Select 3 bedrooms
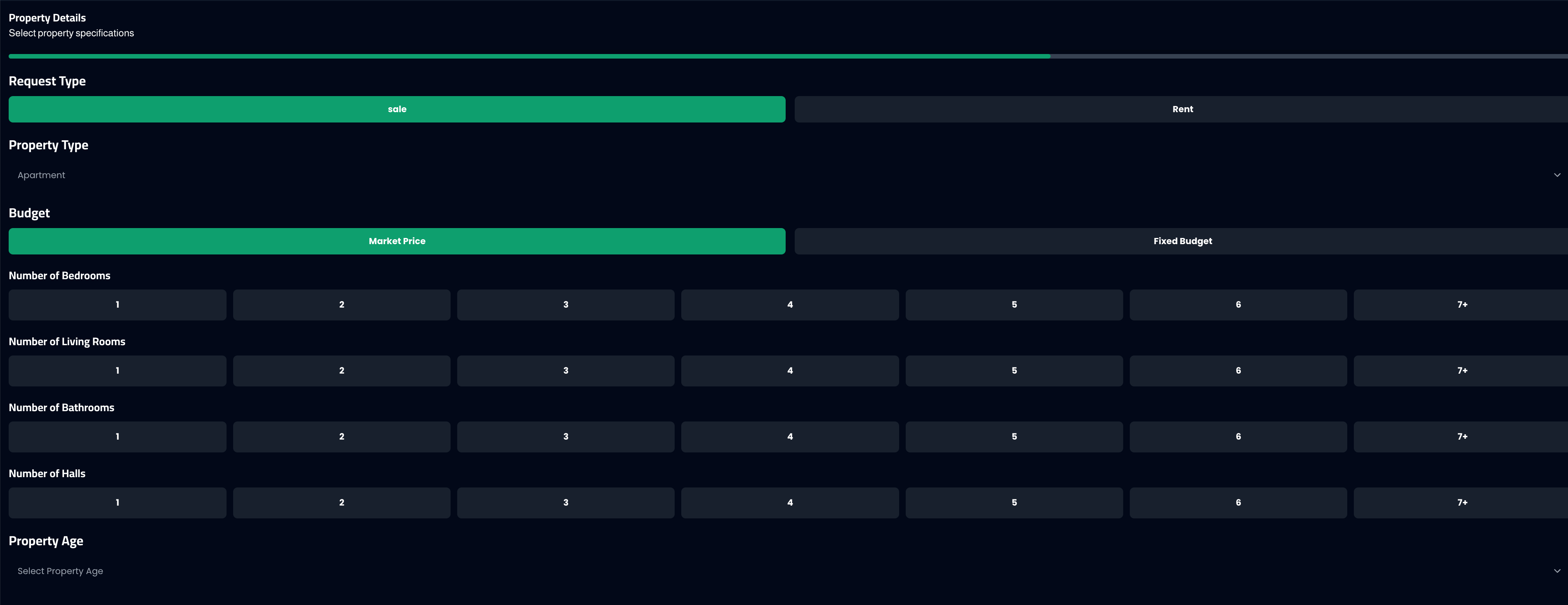This screenshot has width=1568, height=605. point(565,304)
